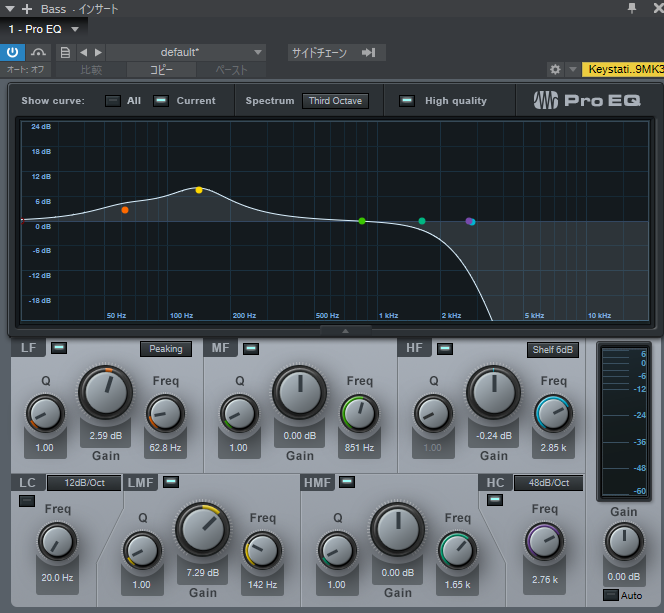Open the default preset dropdown
664x613 pixels.
186,52
